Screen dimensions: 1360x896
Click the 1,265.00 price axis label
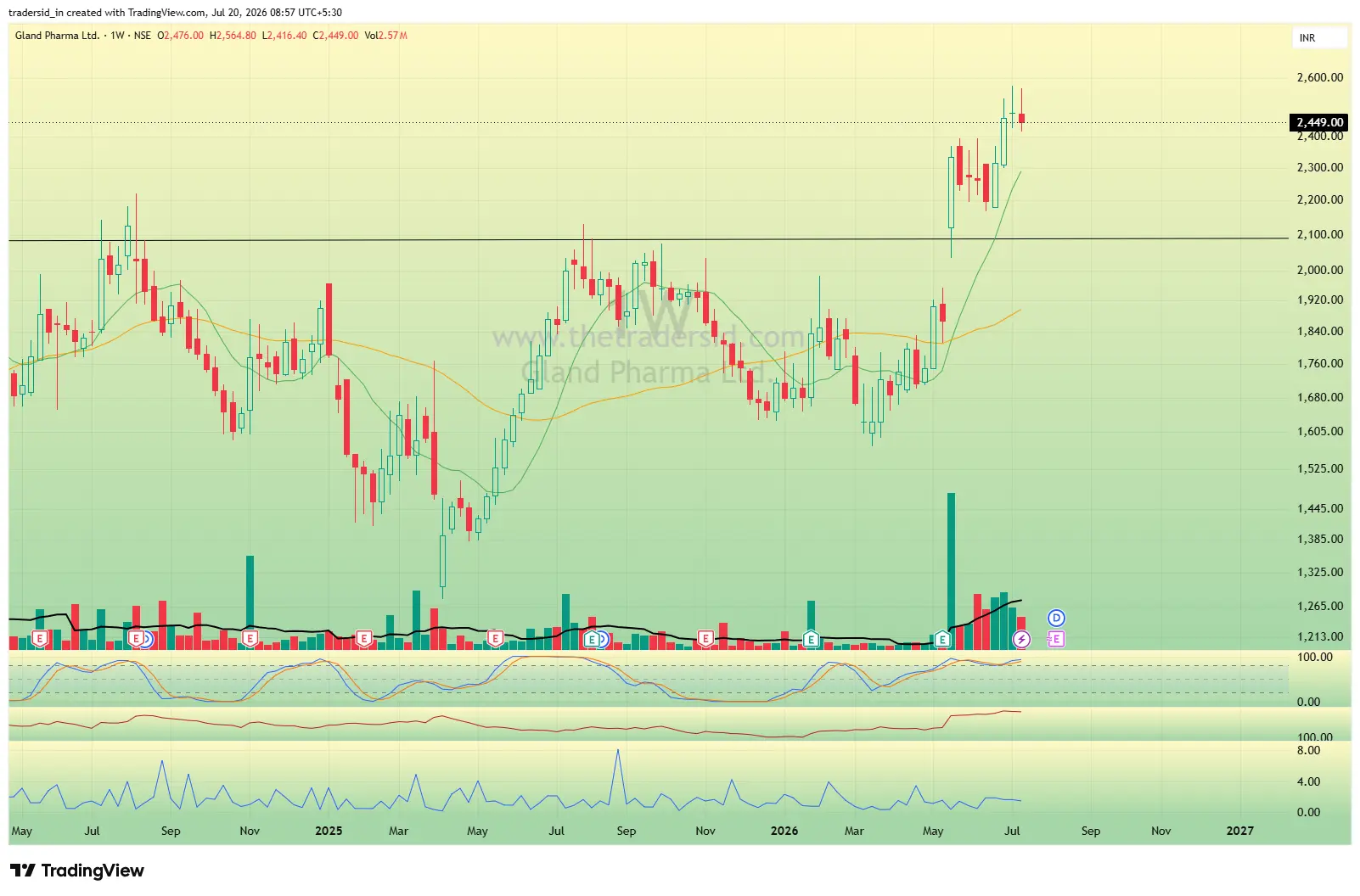point(1320,606)
